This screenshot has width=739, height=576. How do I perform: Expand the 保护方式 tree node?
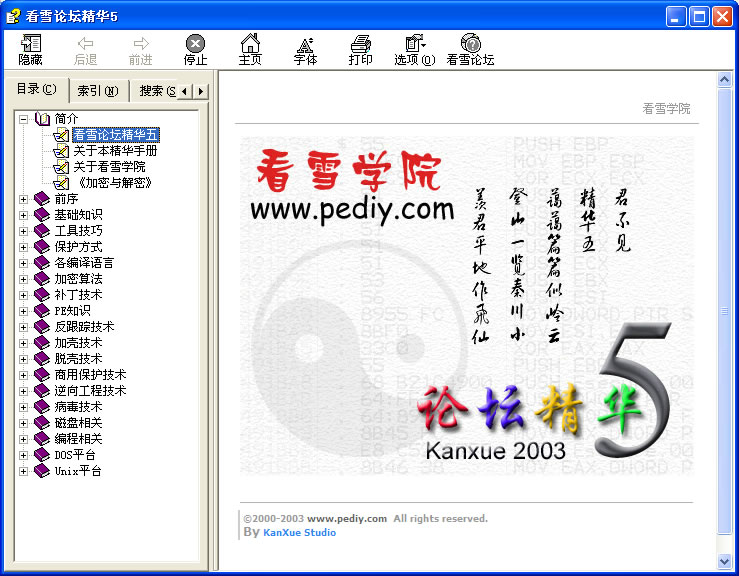(23, 247)
